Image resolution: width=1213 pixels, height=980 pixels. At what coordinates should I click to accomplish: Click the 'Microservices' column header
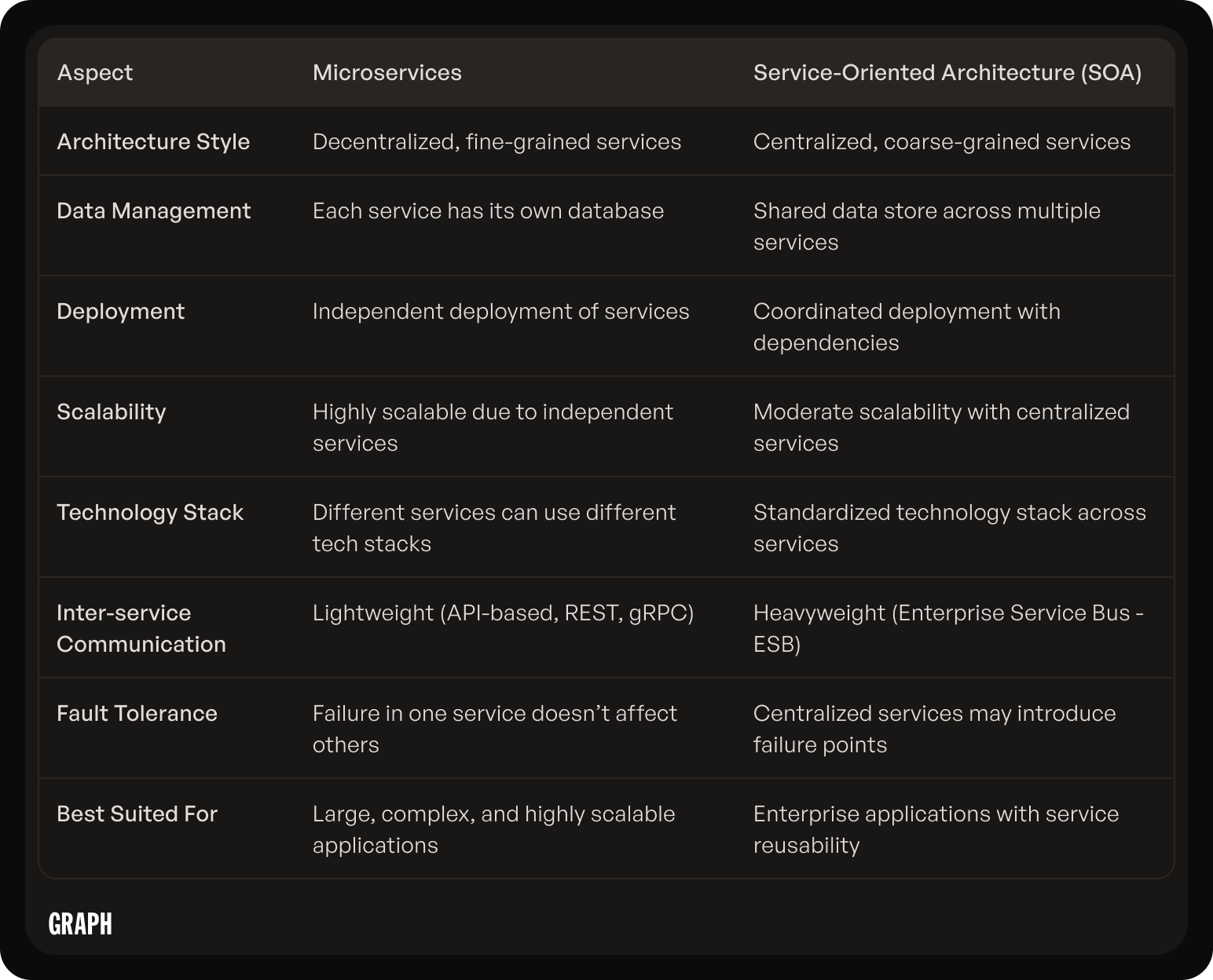point(387,73)
